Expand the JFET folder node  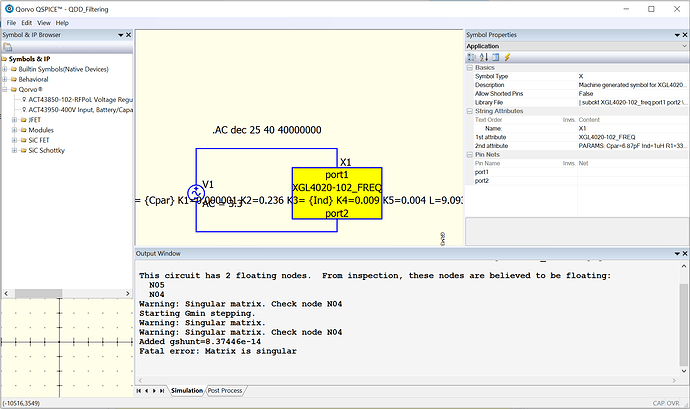(15, 120)
